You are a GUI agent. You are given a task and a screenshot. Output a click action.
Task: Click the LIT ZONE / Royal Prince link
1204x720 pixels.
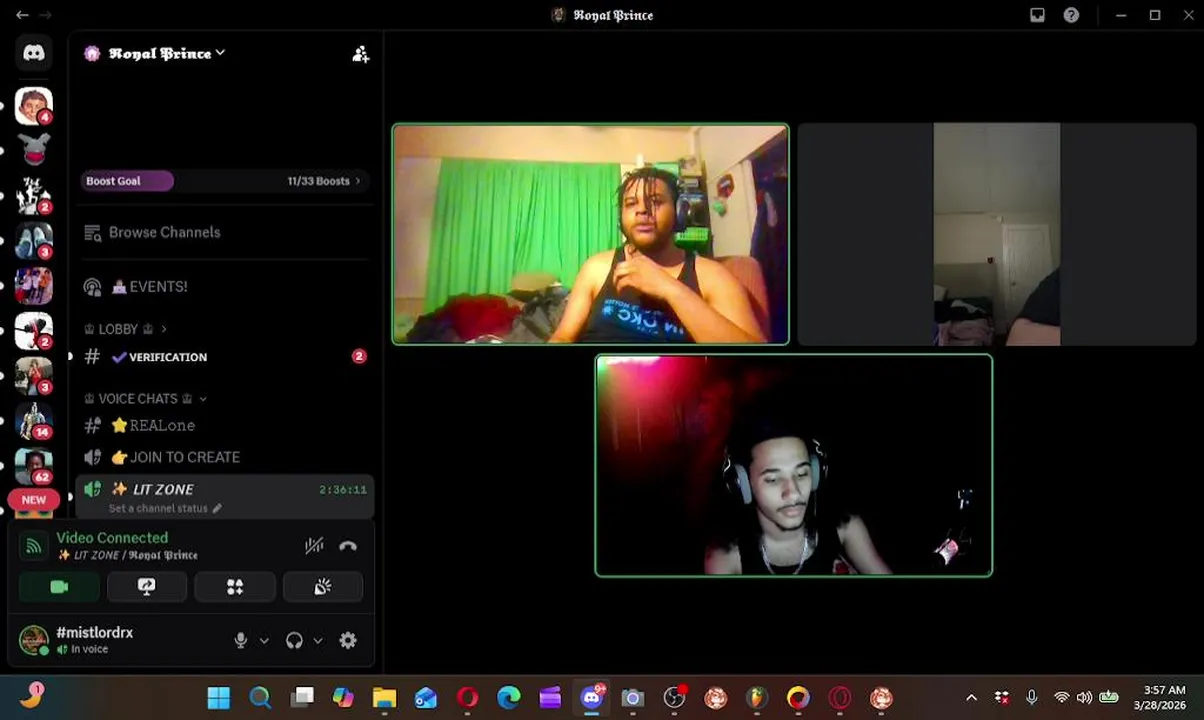click(x=127, y=555)
